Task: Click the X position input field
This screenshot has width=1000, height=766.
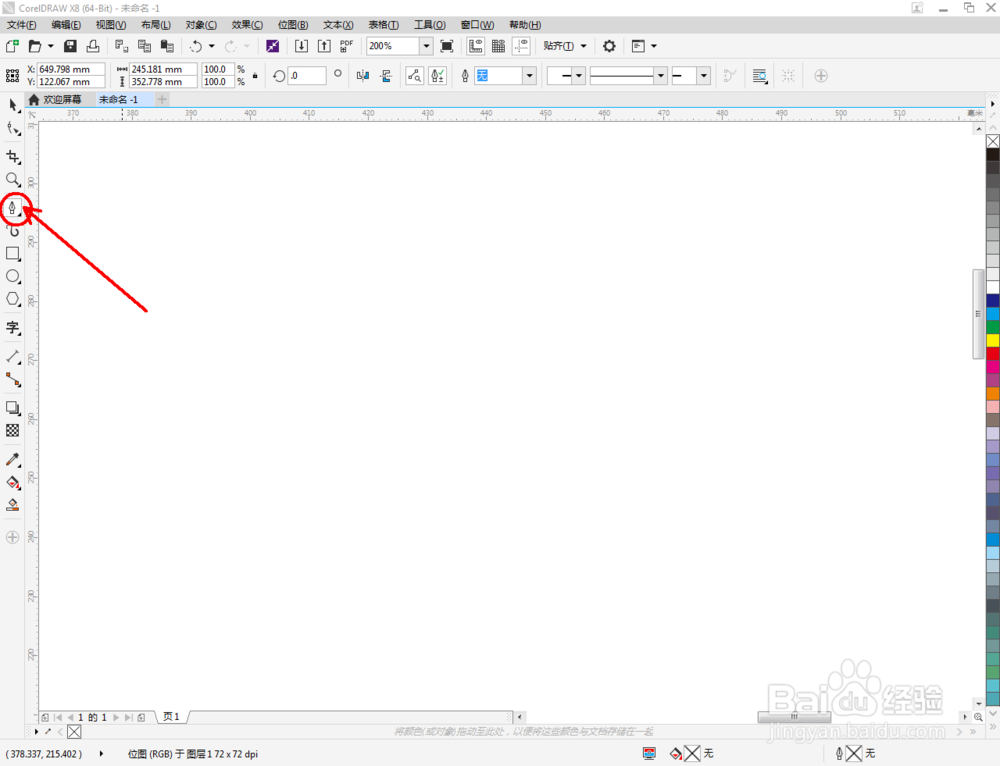Action: click(x=71, y=69)
